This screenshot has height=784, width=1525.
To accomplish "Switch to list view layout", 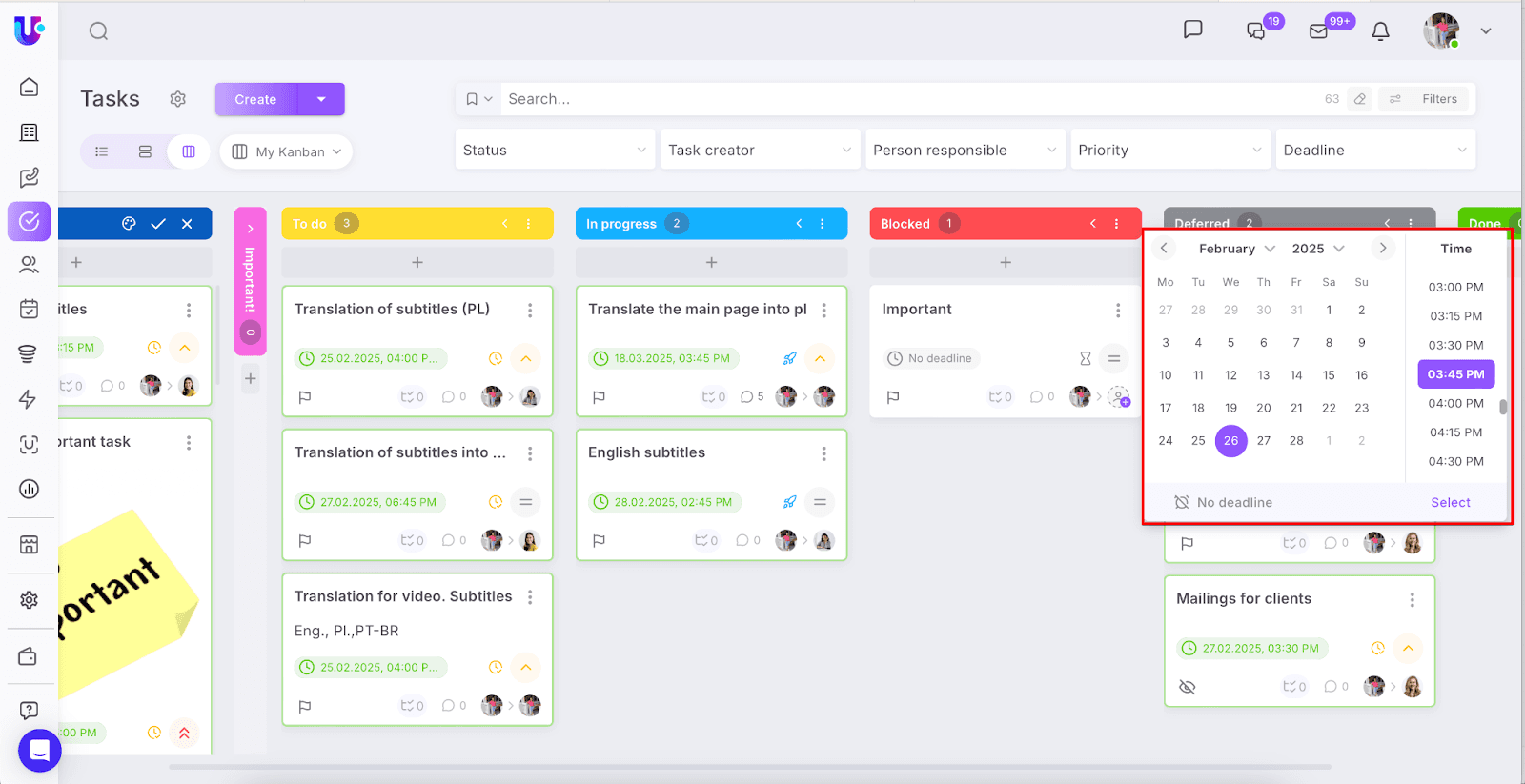I will pos(102,151).
